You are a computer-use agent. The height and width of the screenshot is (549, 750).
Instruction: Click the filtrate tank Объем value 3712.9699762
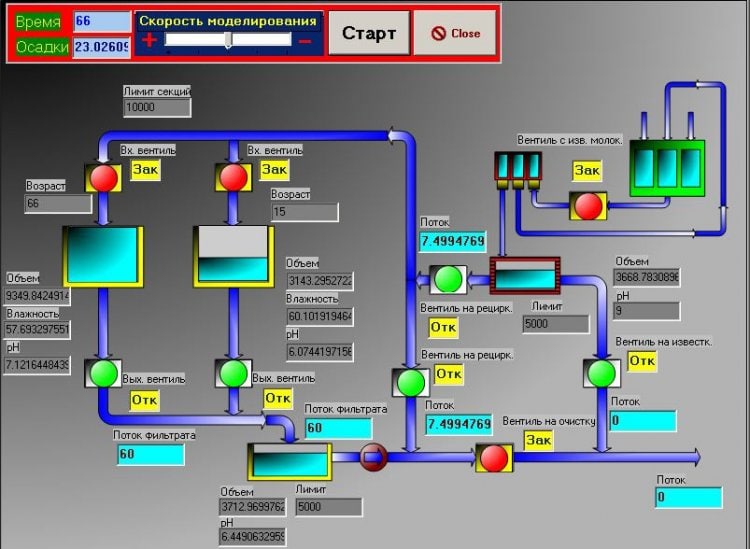253,507
